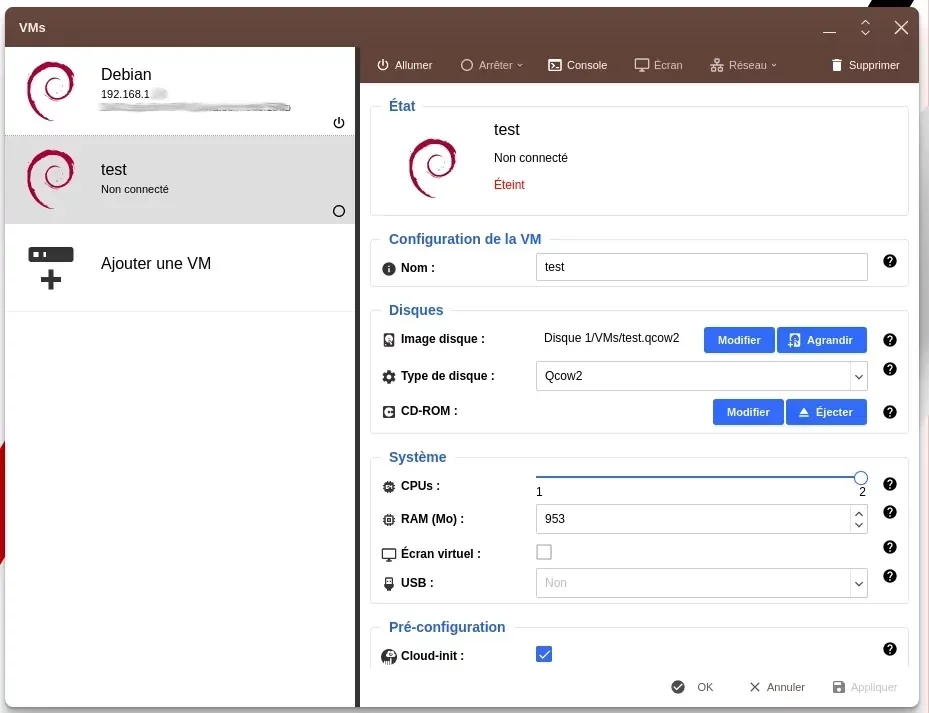
Task: Open help for Type de disque
Action: tap(889, 369)
